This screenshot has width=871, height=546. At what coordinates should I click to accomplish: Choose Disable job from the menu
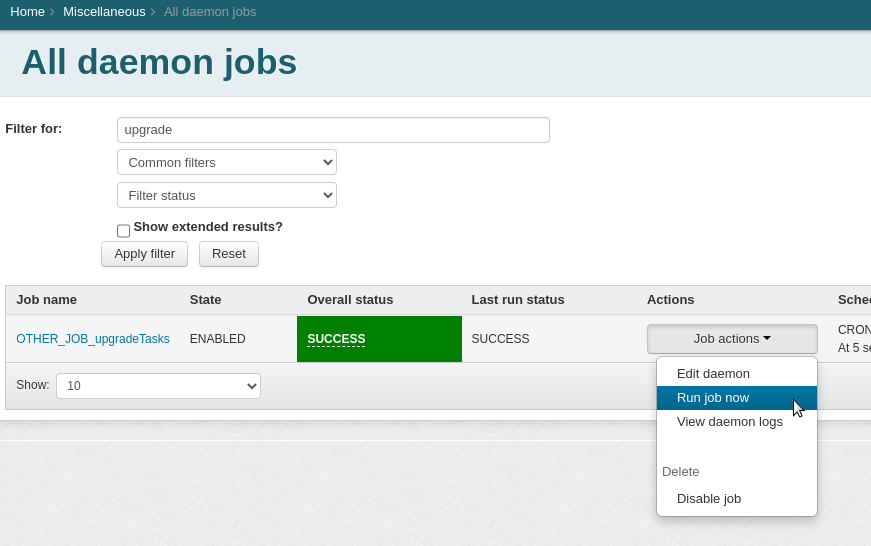pyautogui.click(x=708, y=498)
